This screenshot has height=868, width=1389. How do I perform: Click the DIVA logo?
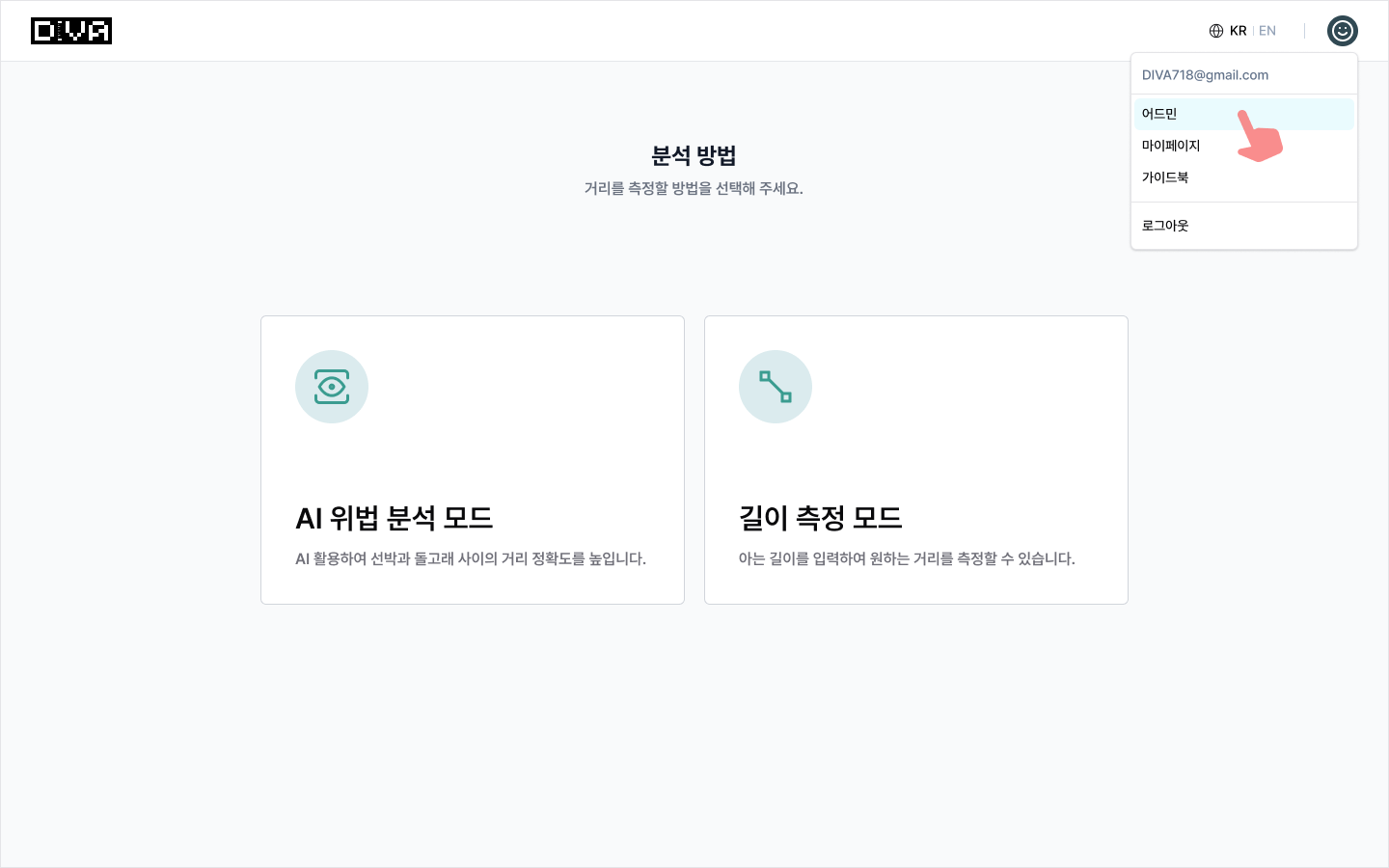point(71,31)
